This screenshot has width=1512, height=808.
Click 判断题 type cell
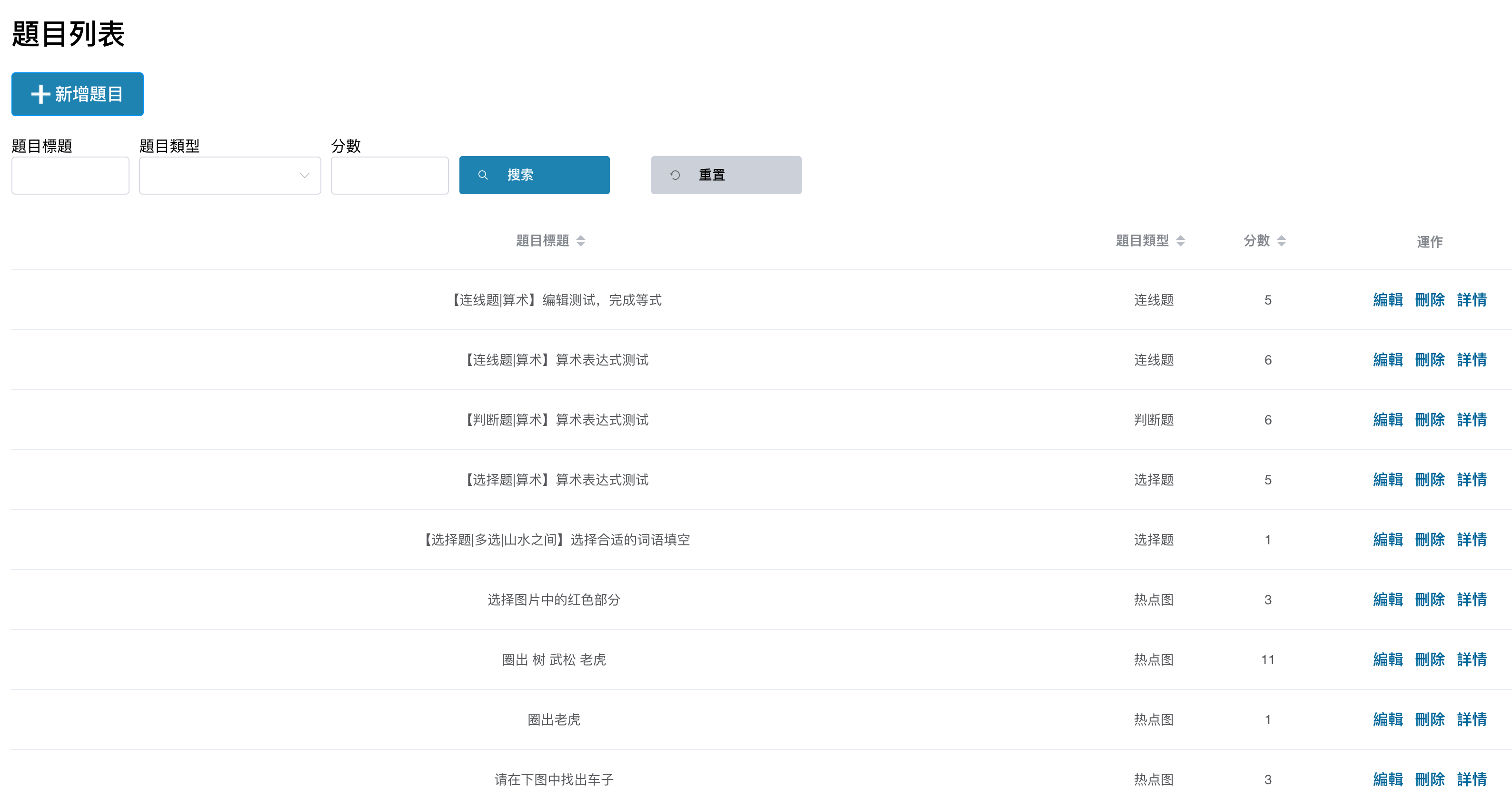click(x=1154, y=420)
